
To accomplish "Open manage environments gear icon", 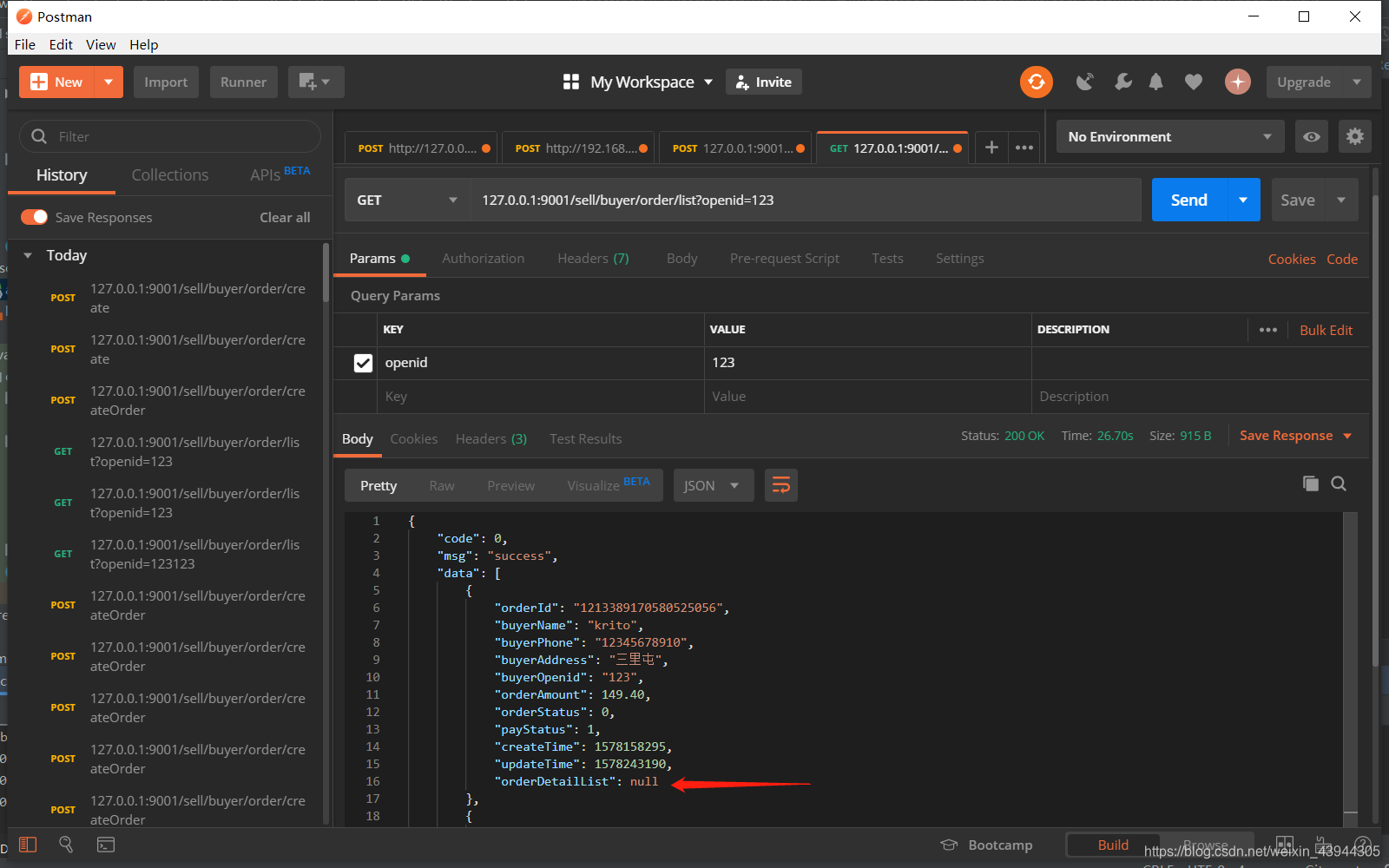I will click(x=1355, y=137).
